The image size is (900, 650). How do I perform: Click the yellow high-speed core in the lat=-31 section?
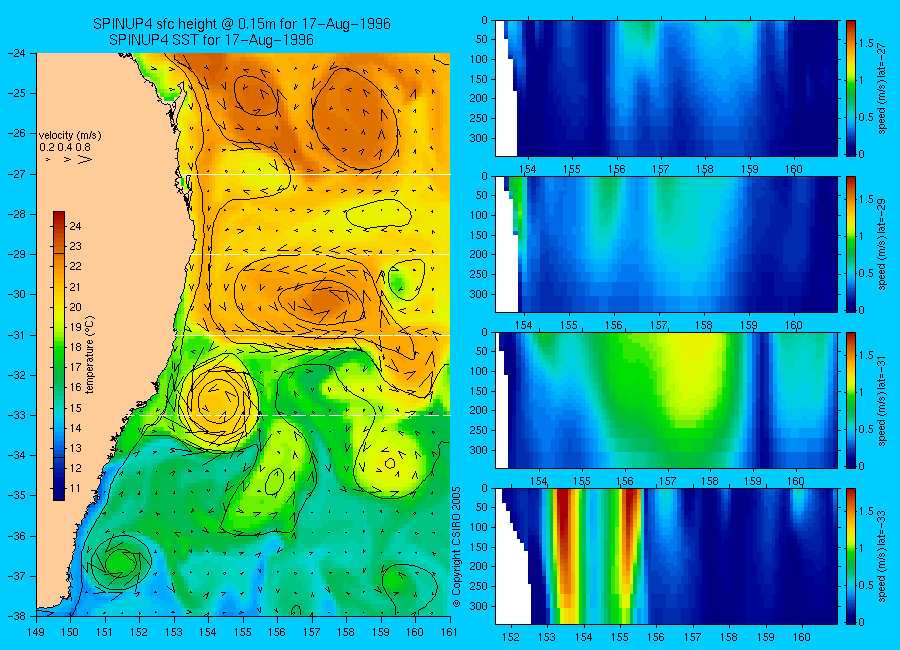[x=692, y=379]
